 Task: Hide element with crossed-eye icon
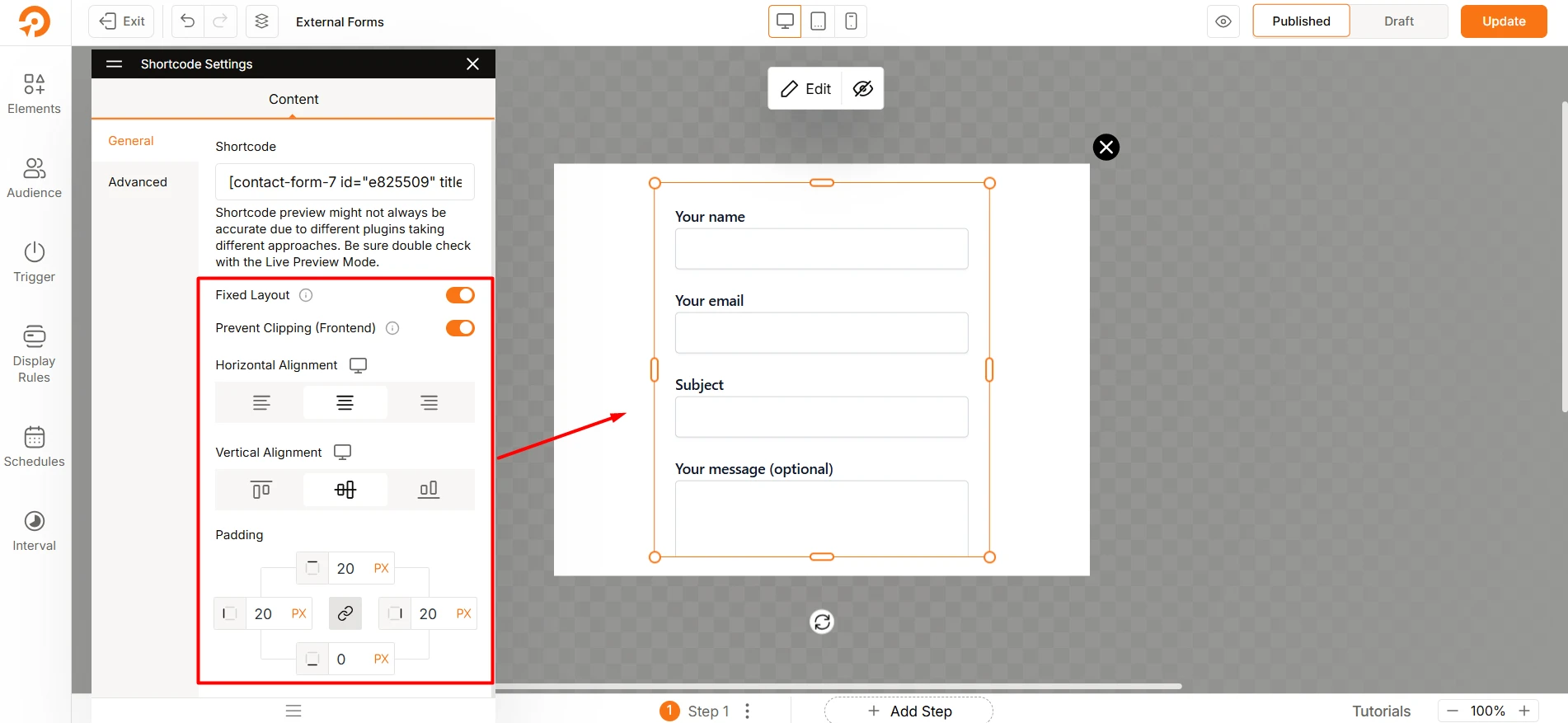click(x=862, y=89)
